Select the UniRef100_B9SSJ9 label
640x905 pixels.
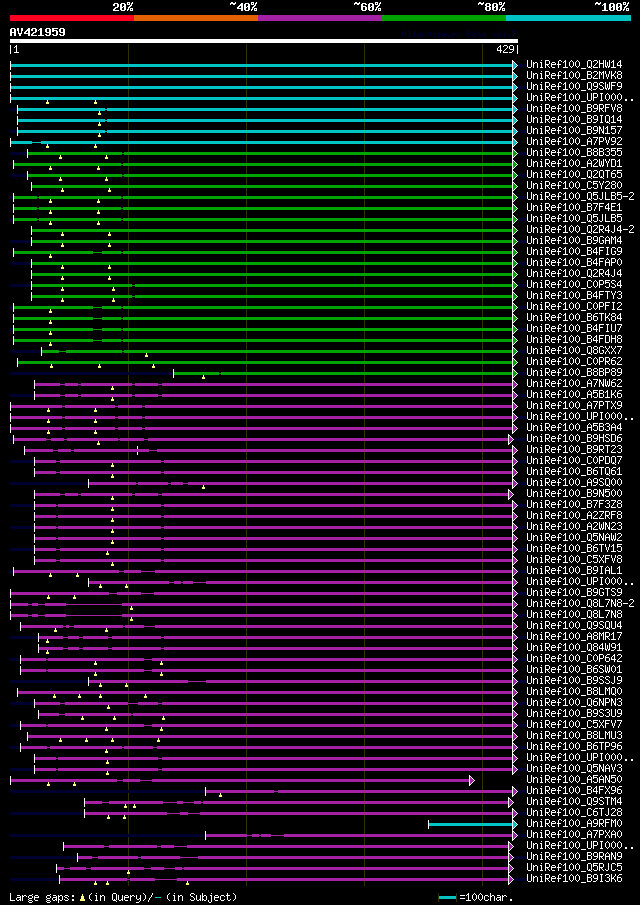coord(574,680)
